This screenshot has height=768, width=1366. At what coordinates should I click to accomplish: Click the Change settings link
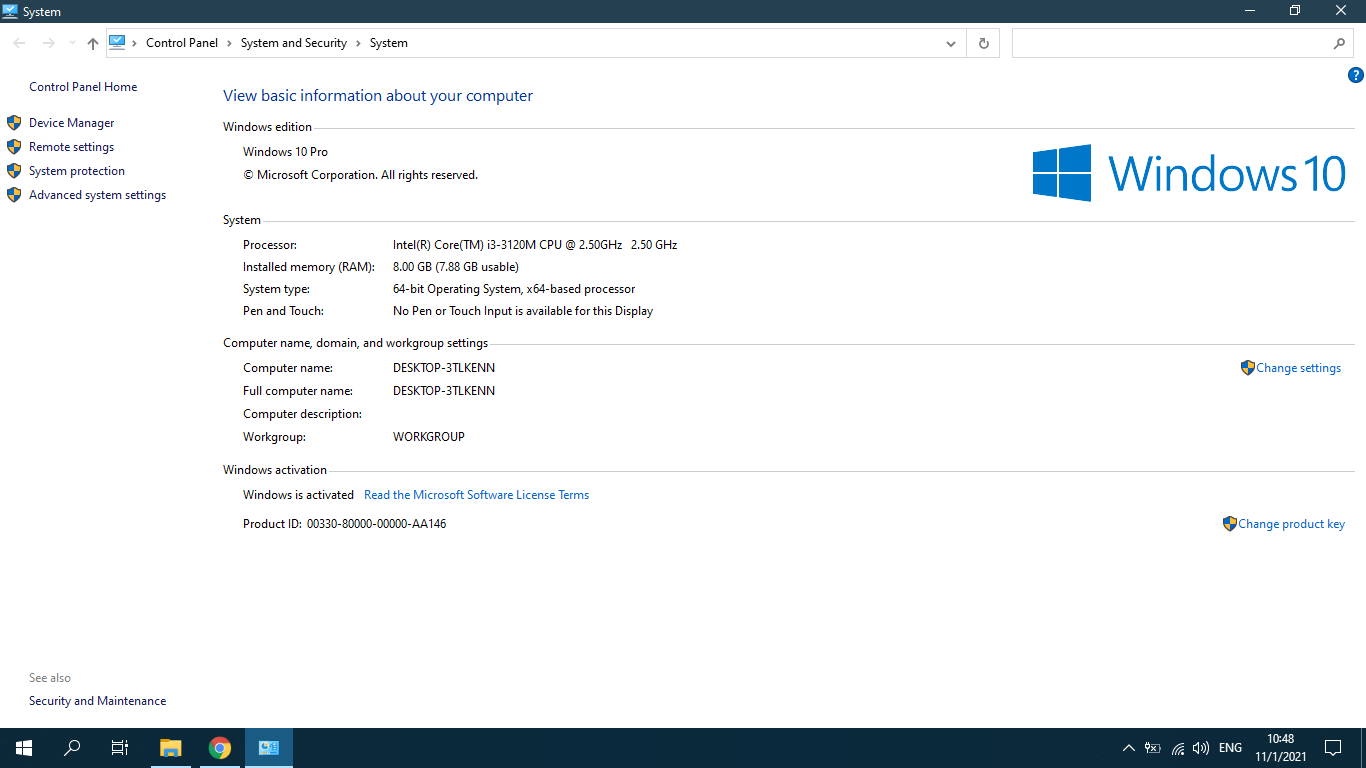(x=1299, y=368)
